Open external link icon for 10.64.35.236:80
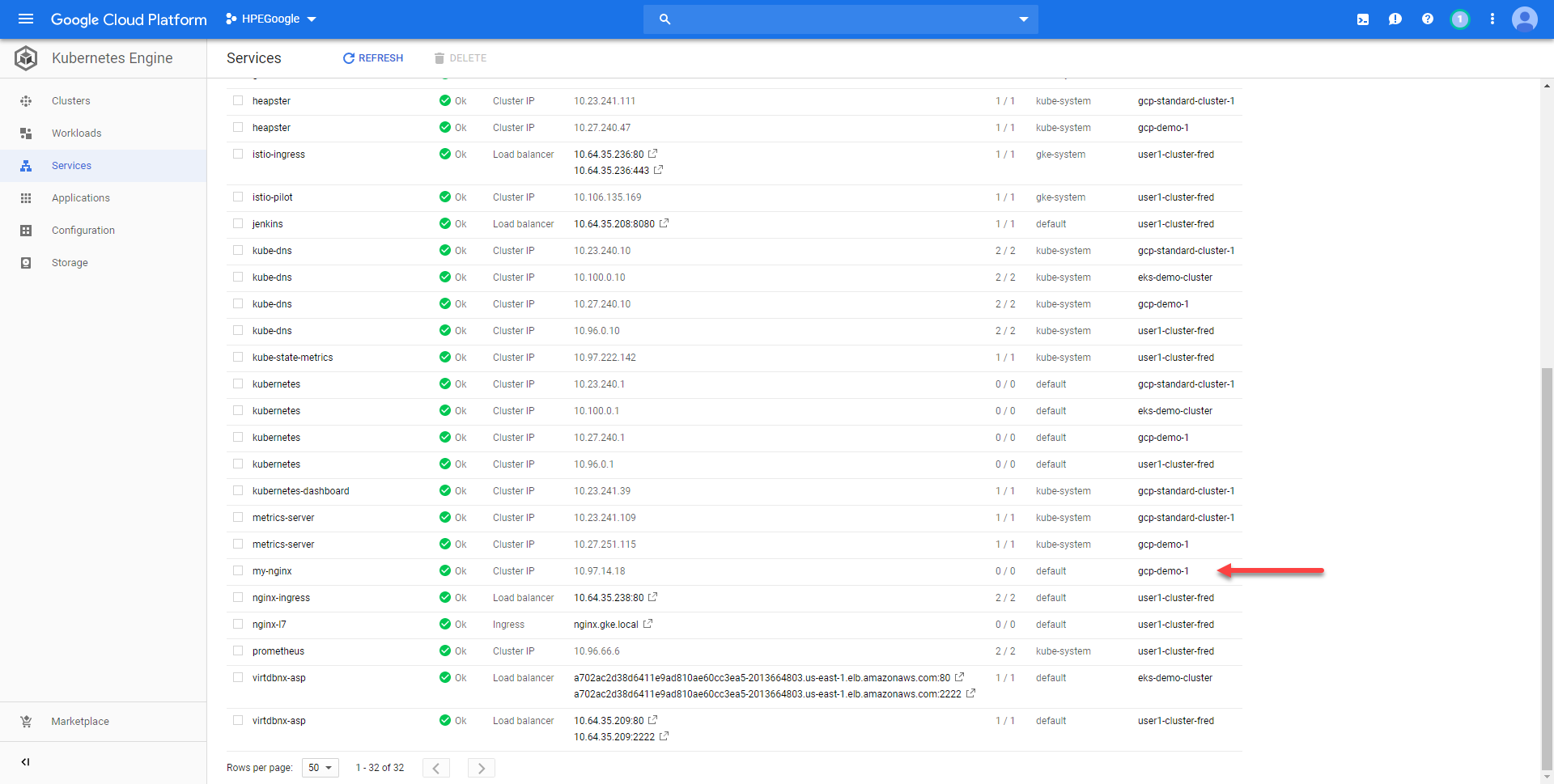Screen dimensions: 1554x784 point(653,154)
